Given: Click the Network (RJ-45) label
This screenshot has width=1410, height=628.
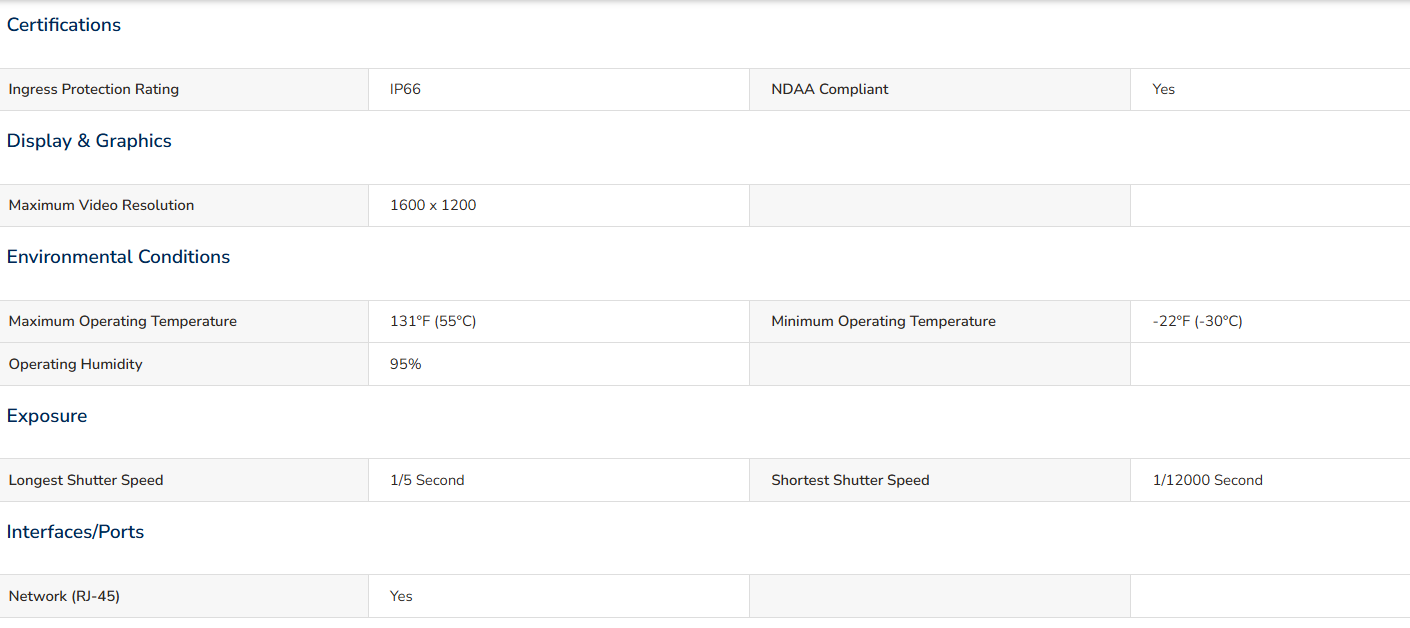Looking at the screenshot, I should 64,596.
